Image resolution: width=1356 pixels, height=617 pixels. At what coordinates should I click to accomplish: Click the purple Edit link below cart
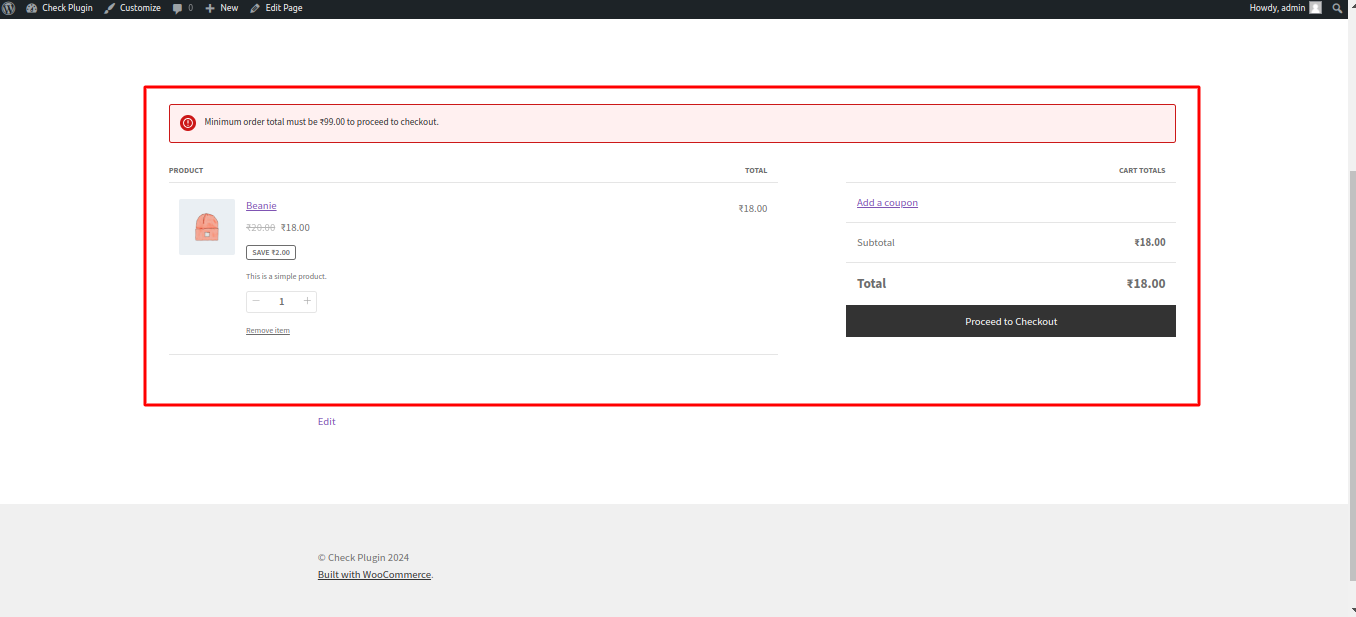327,422
